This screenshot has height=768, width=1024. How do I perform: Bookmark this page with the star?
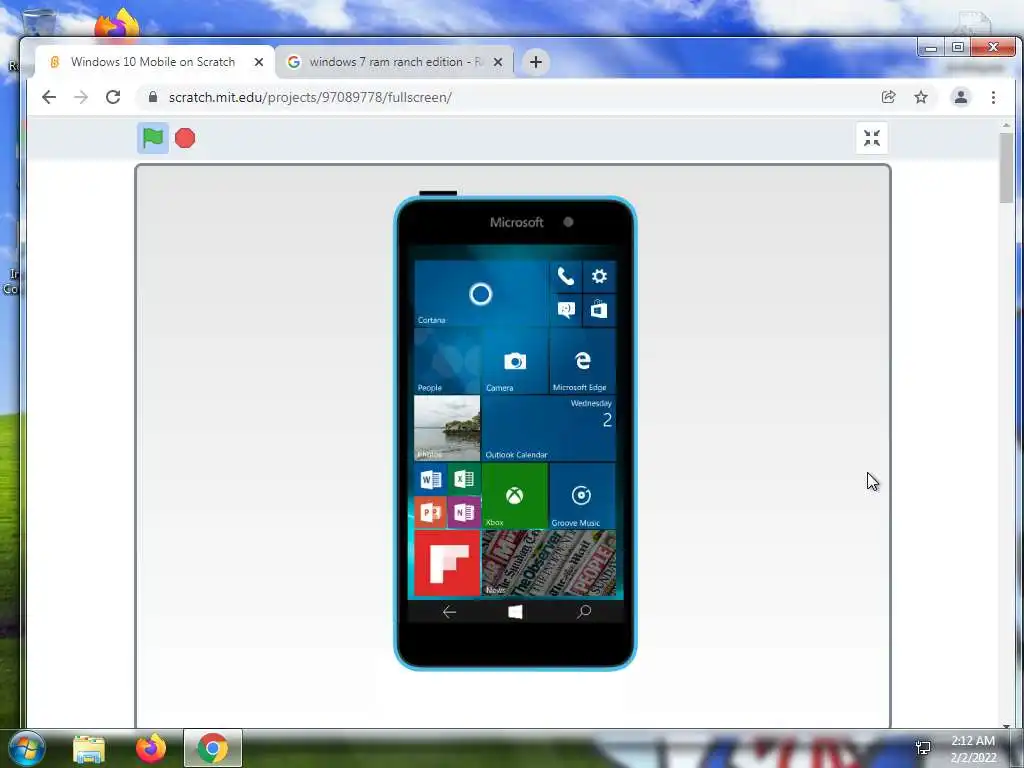921,97
